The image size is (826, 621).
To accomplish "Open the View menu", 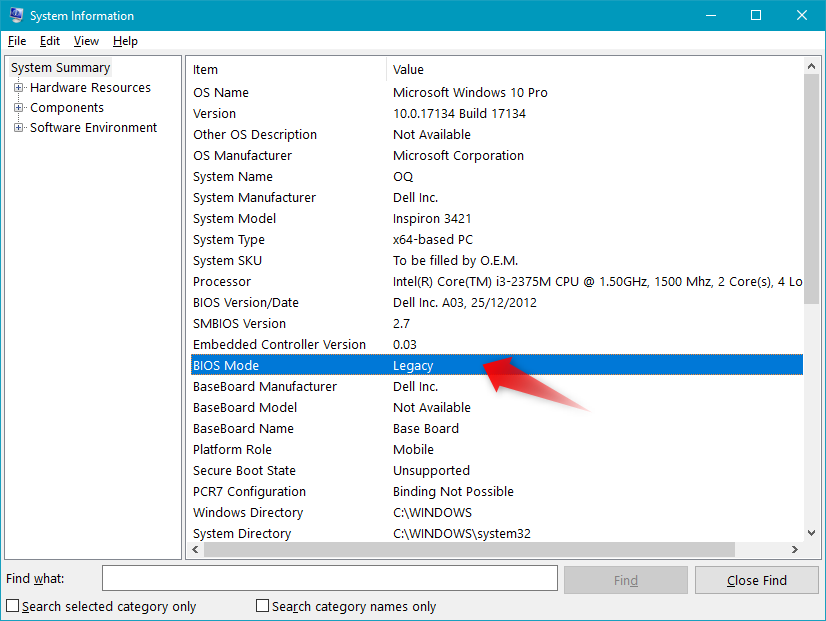I will [86, 41].
